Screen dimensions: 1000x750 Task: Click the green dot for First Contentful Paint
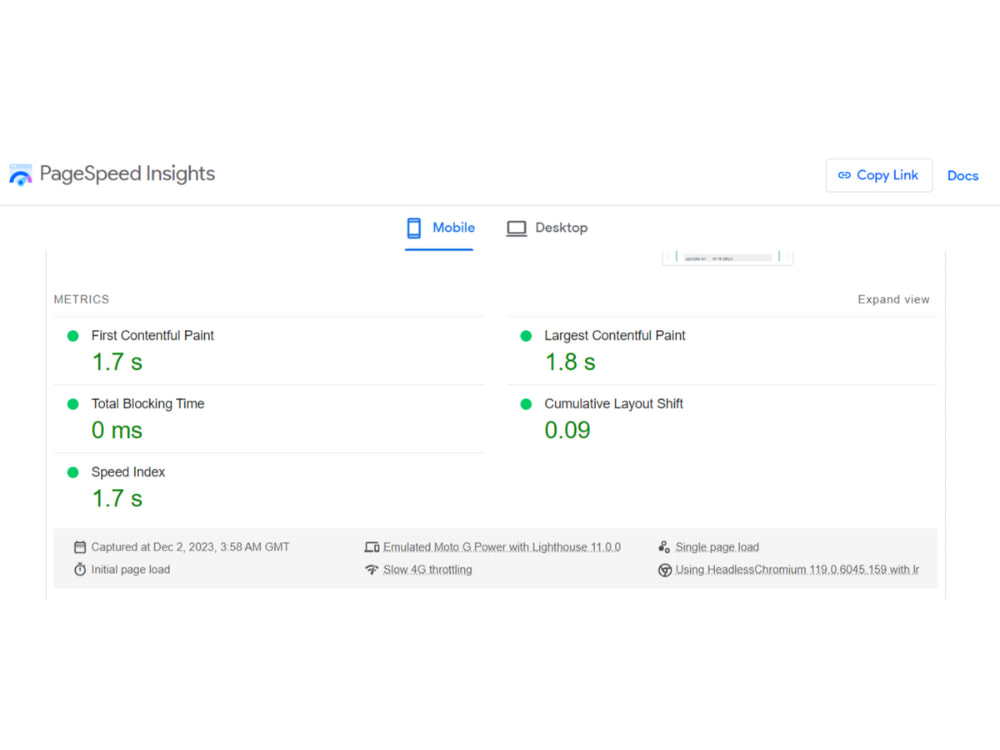point(71,335)
